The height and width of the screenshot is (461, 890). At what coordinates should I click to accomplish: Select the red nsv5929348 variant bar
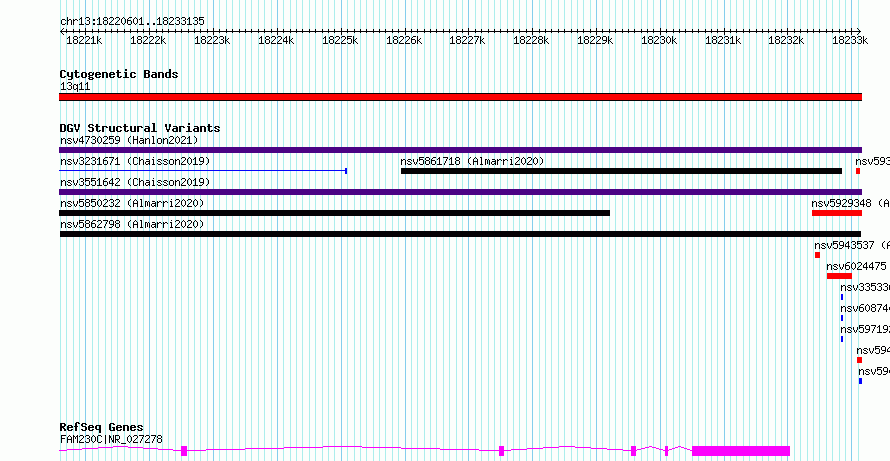[x=837, y=213]
